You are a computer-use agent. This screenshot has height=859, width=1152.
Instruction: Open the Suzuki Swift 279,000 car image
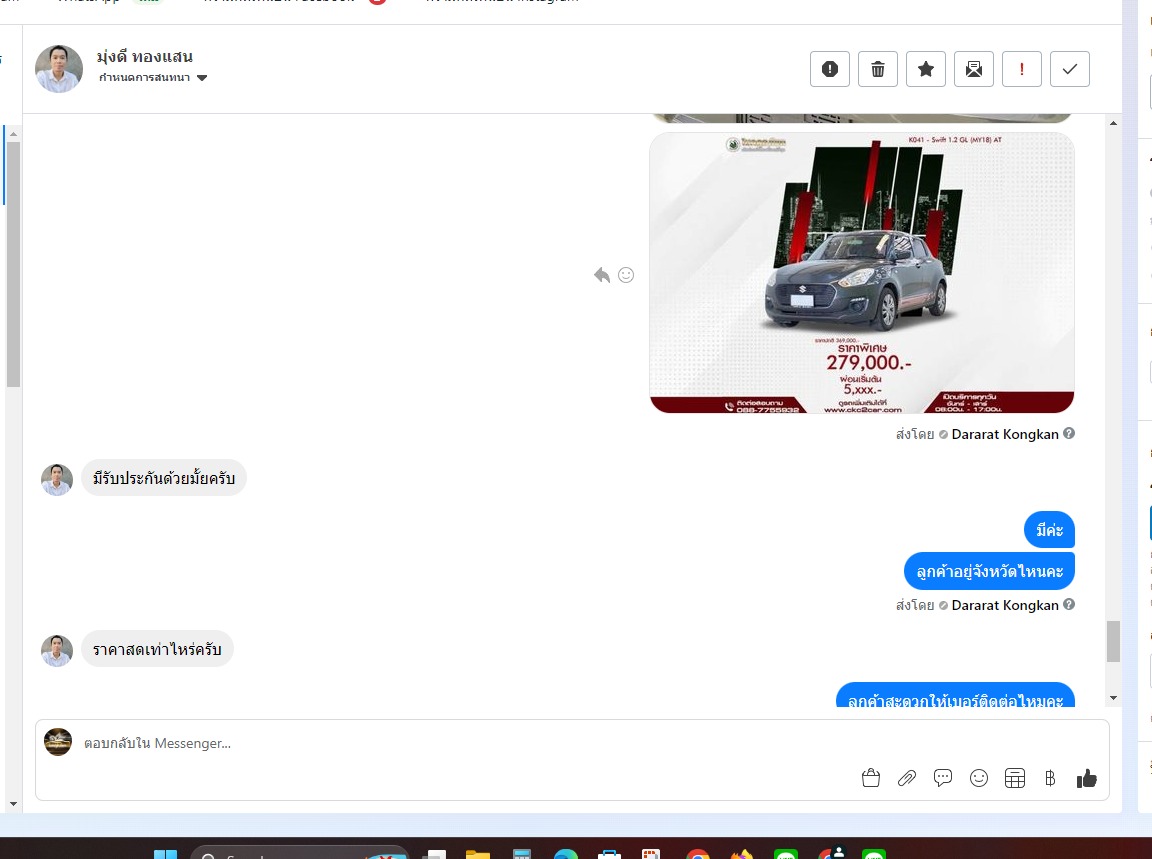[x=862, y=273]
